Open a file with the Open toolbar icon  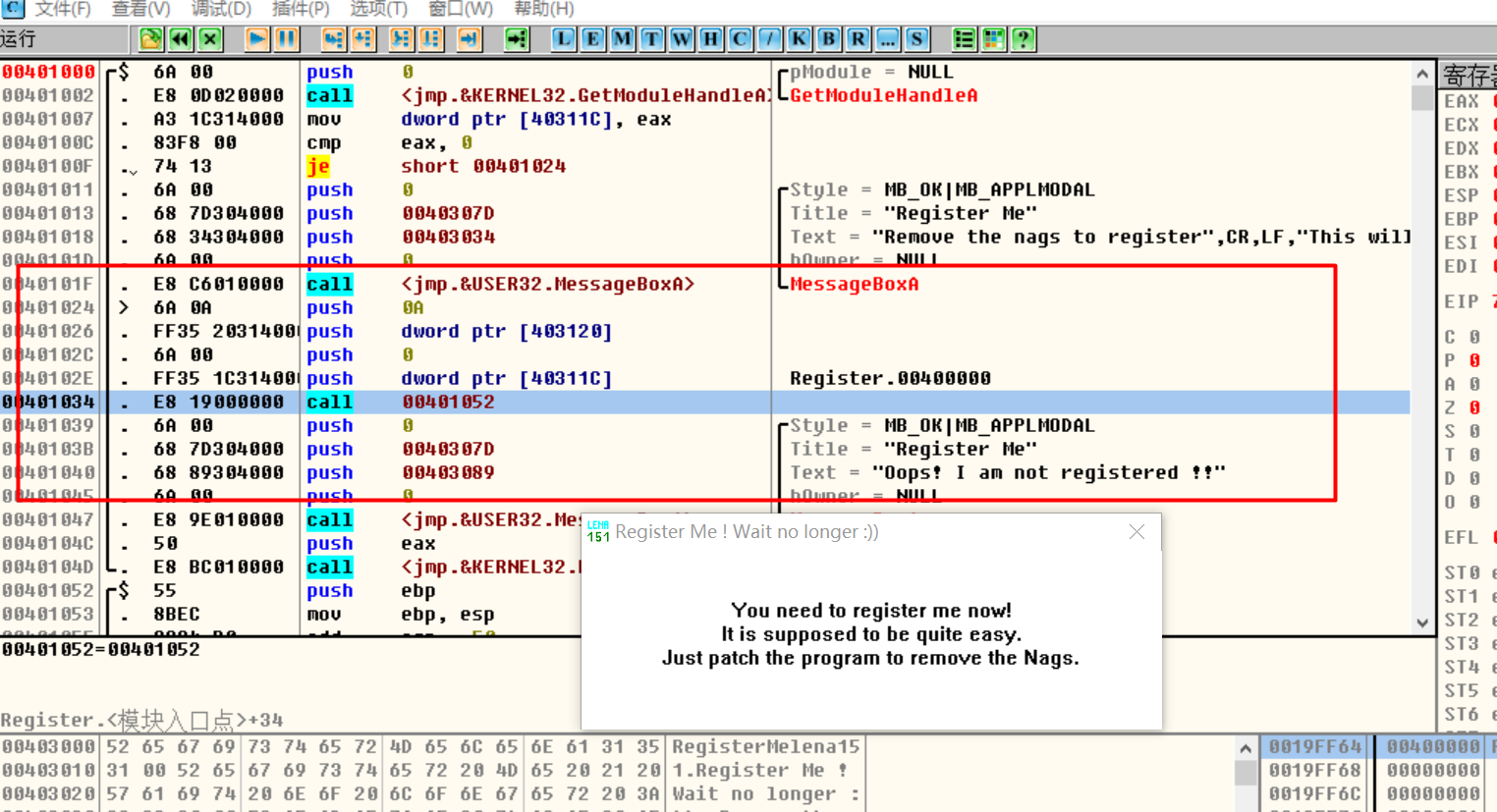150,39
